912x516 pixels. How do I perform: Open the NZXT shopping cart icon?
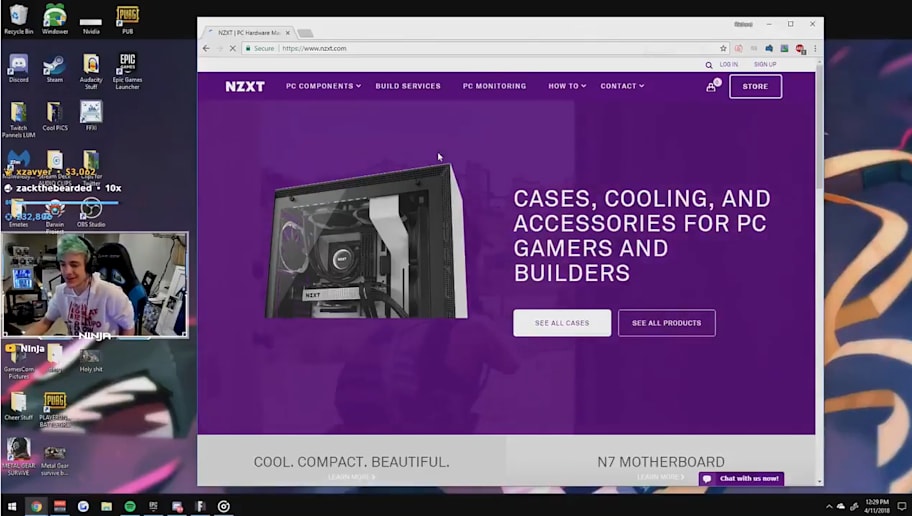tap(711, 87)
